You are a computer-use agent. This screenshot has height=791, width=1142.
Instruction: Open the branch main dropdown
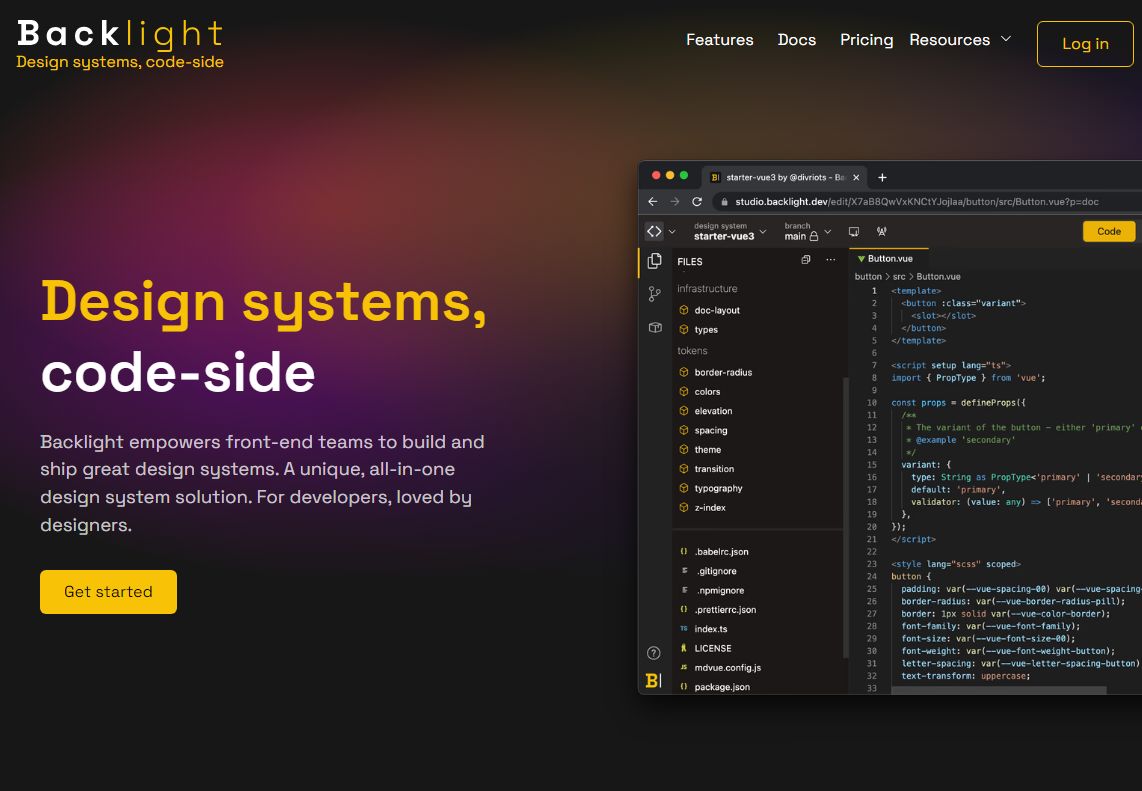pyautogui.click(x=808, y=232)
